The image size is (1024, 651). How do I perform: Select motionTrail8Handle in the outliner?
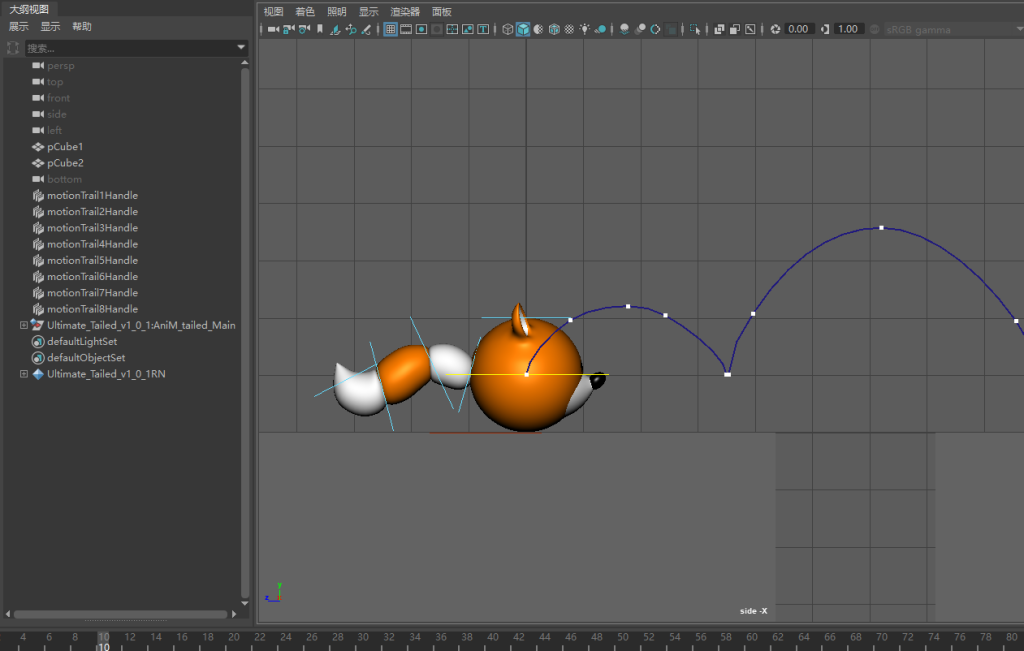(92, 309)
